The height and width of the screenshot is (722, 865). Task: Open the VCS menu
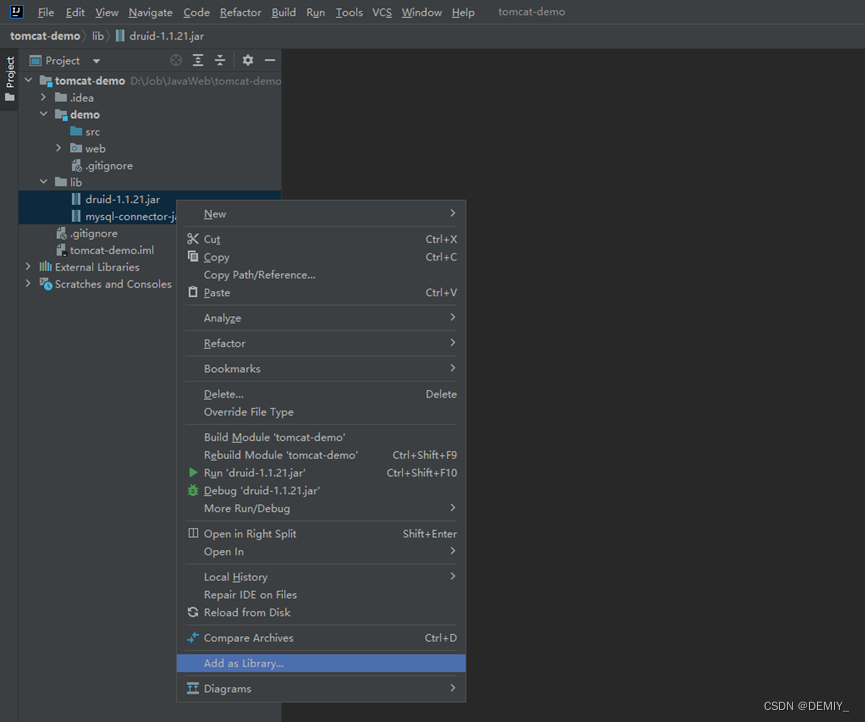tap(382, 12)
